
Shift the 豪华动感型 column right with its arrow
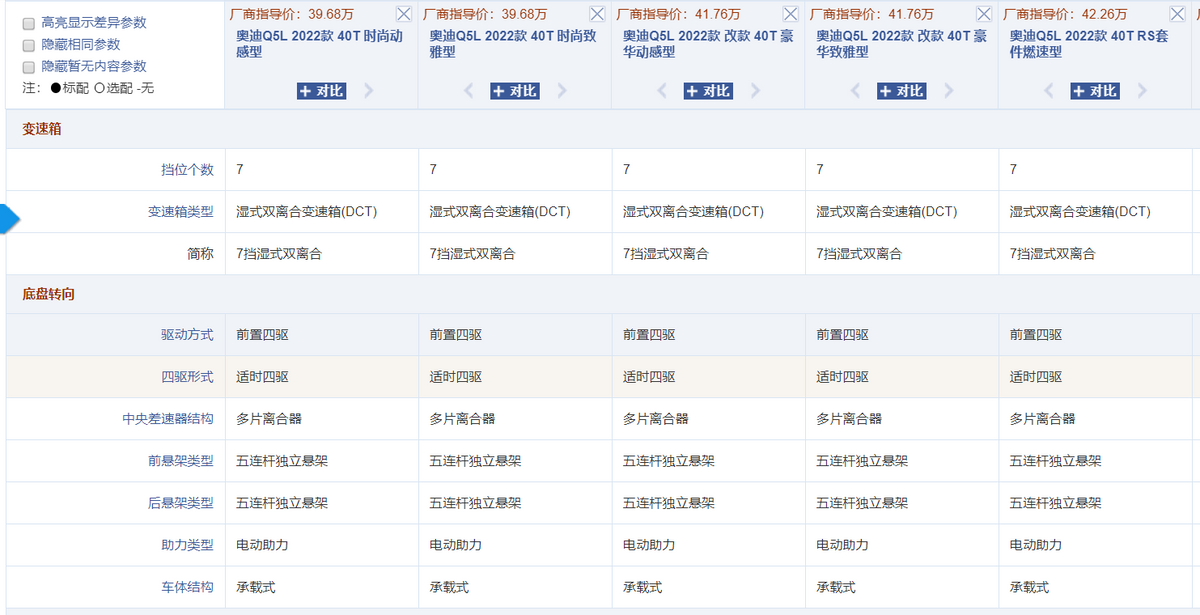click(x=755, y=91)
